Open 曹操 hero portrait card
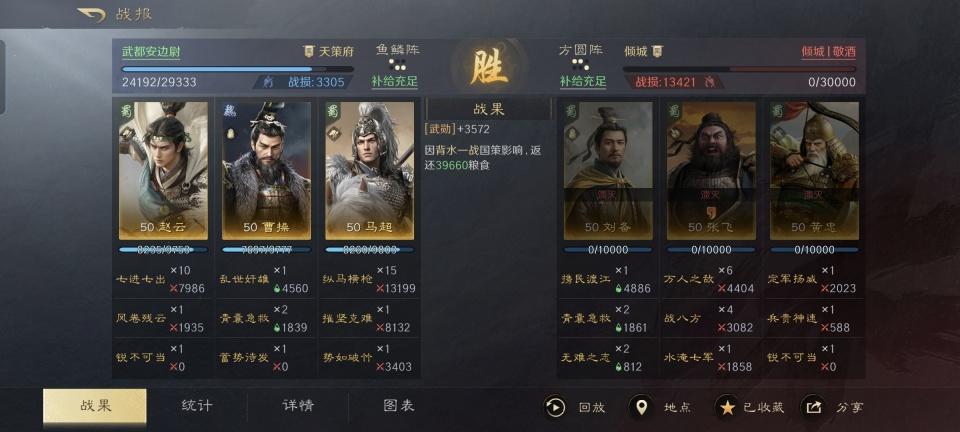Screen dimensions: 960x432 (x=266, y=171)
